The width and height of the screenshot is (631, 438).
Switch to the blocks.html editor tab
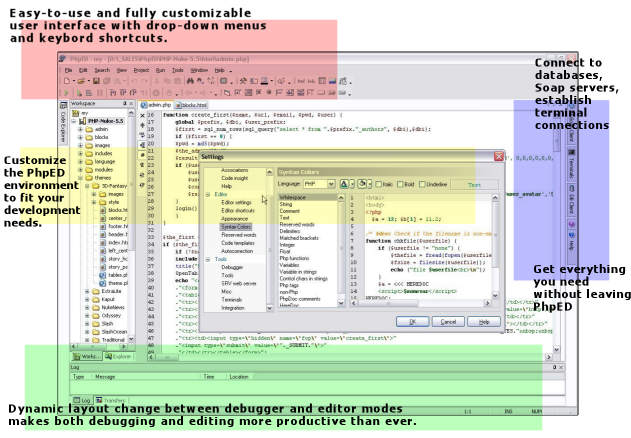tap(191, 105)
